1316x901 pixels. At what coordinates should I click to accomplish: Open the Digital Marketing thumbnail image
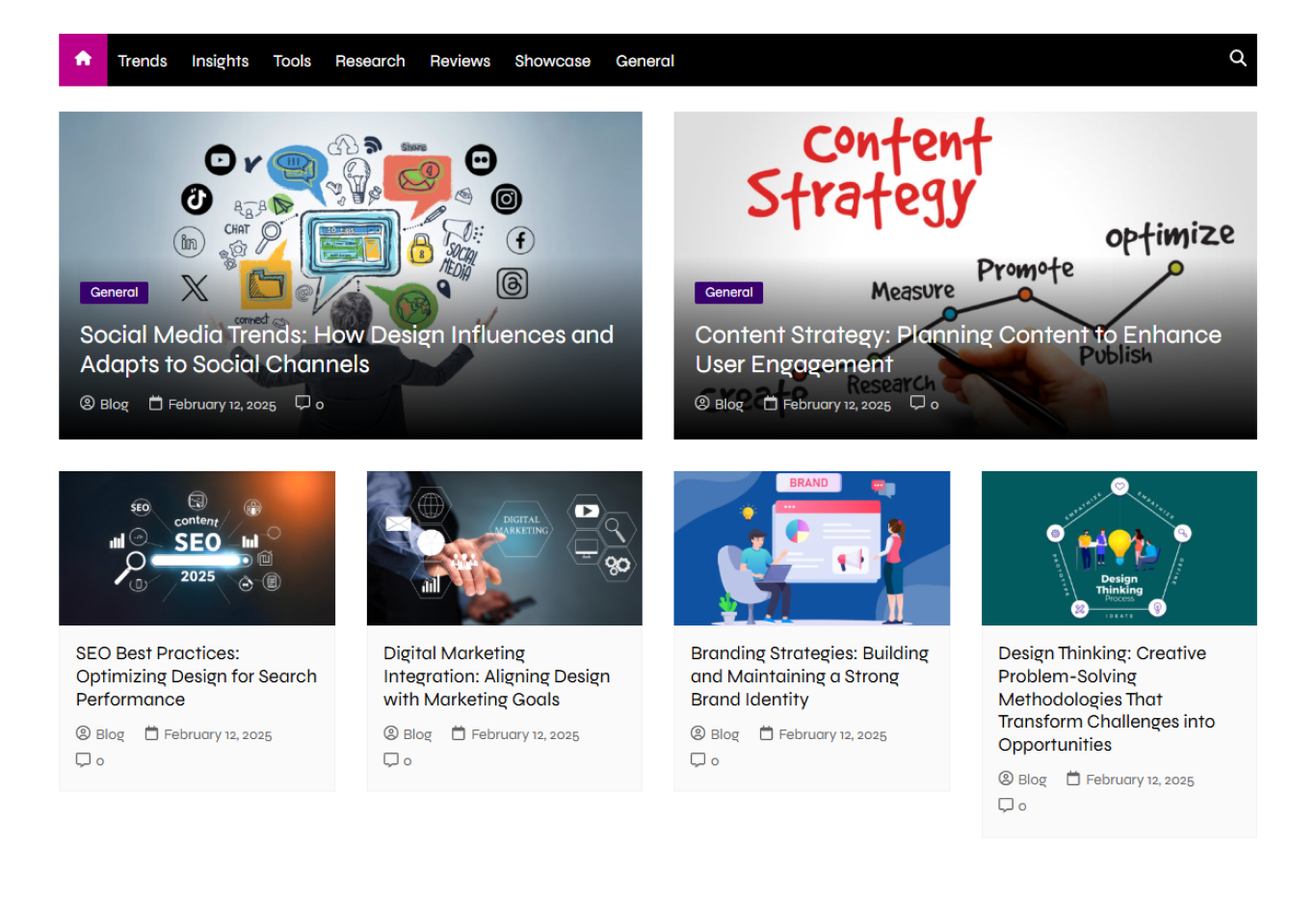point(504,548)
